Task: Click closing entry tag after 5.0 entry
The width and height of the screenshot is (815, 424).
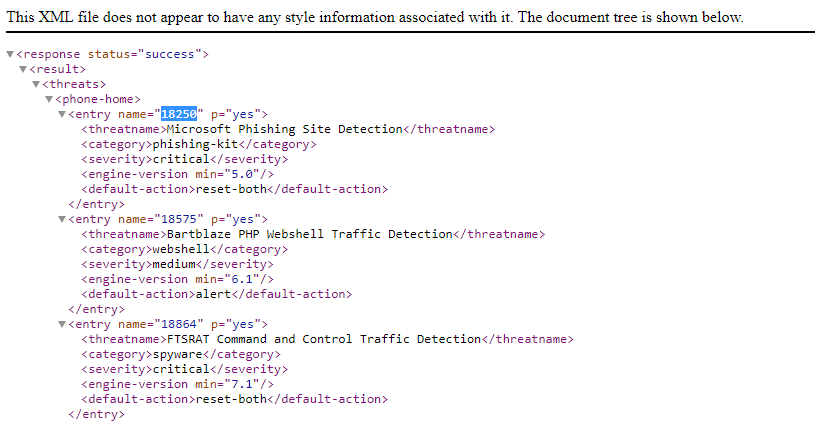Action: coord(97,204)
